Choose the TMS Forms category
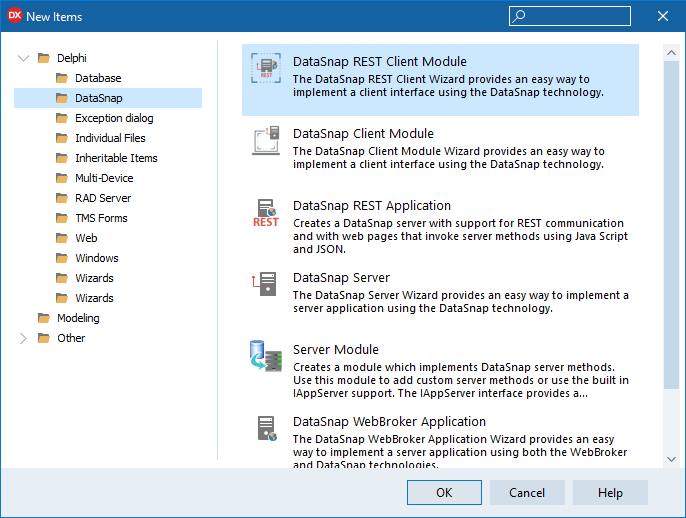Image resolution: width=686 pixels, height=518 pixels. (101, 218)
